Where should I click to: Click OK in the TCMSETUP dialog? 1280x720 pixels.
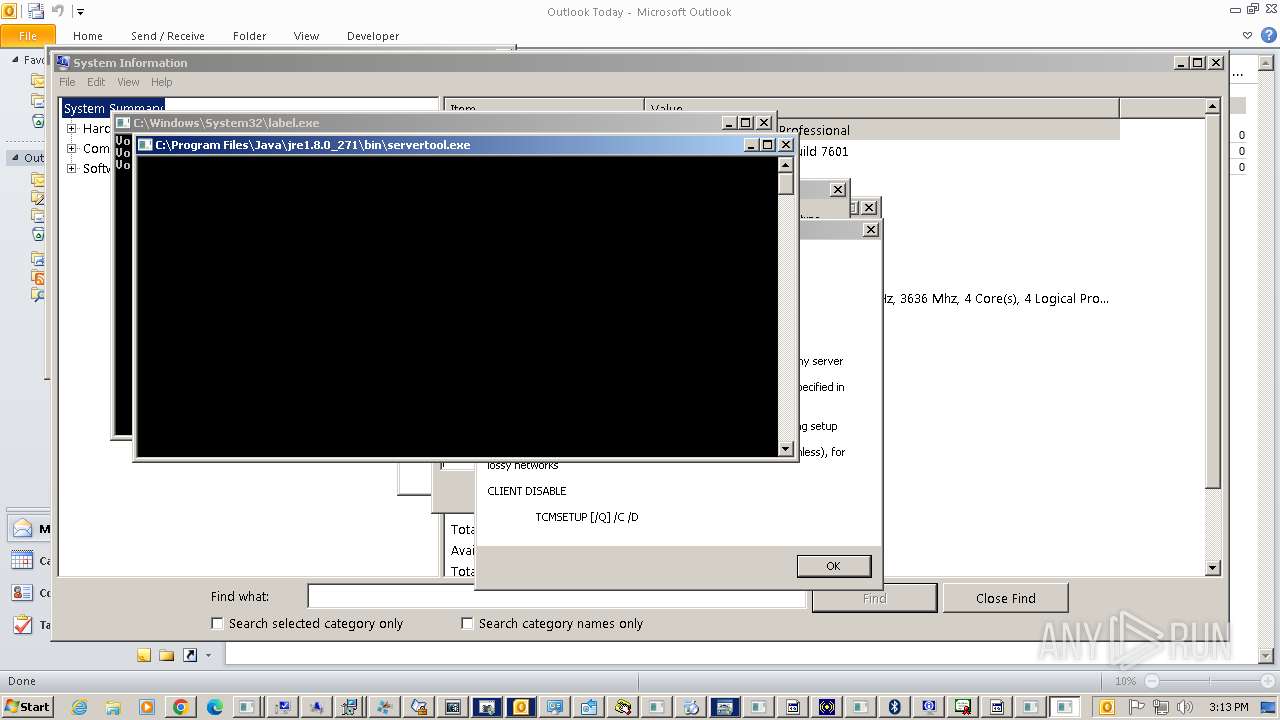[x=833, y=566]
